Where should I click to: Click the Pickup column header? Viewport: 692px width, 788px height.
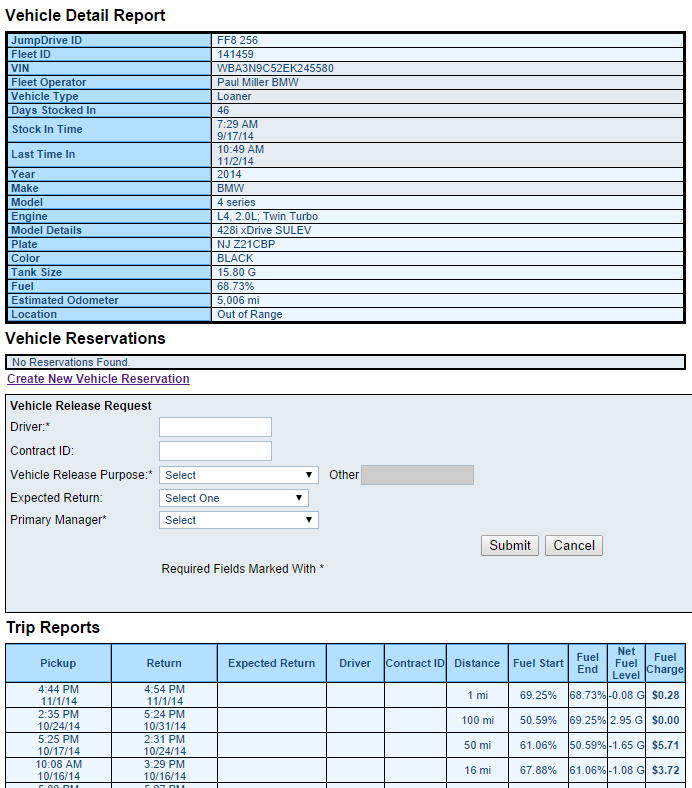58,663
